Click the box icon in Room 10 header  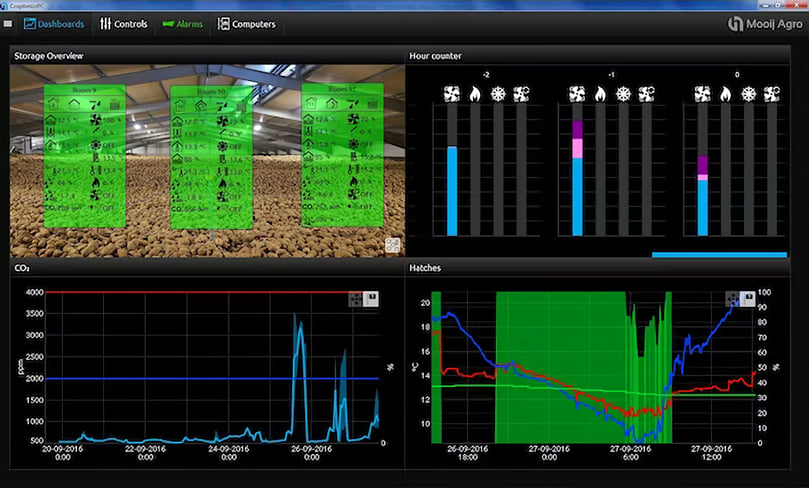click(241, 106)
